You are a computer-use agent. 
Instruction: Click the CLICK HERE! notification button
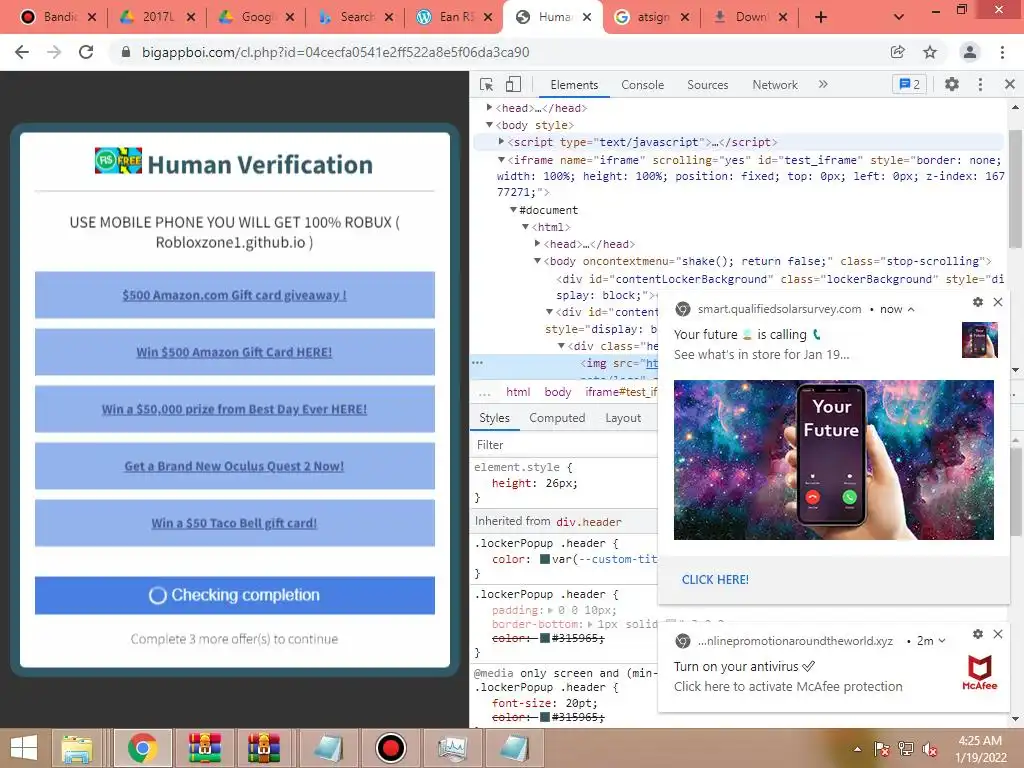pyautogui.click(x=715, y=579)
